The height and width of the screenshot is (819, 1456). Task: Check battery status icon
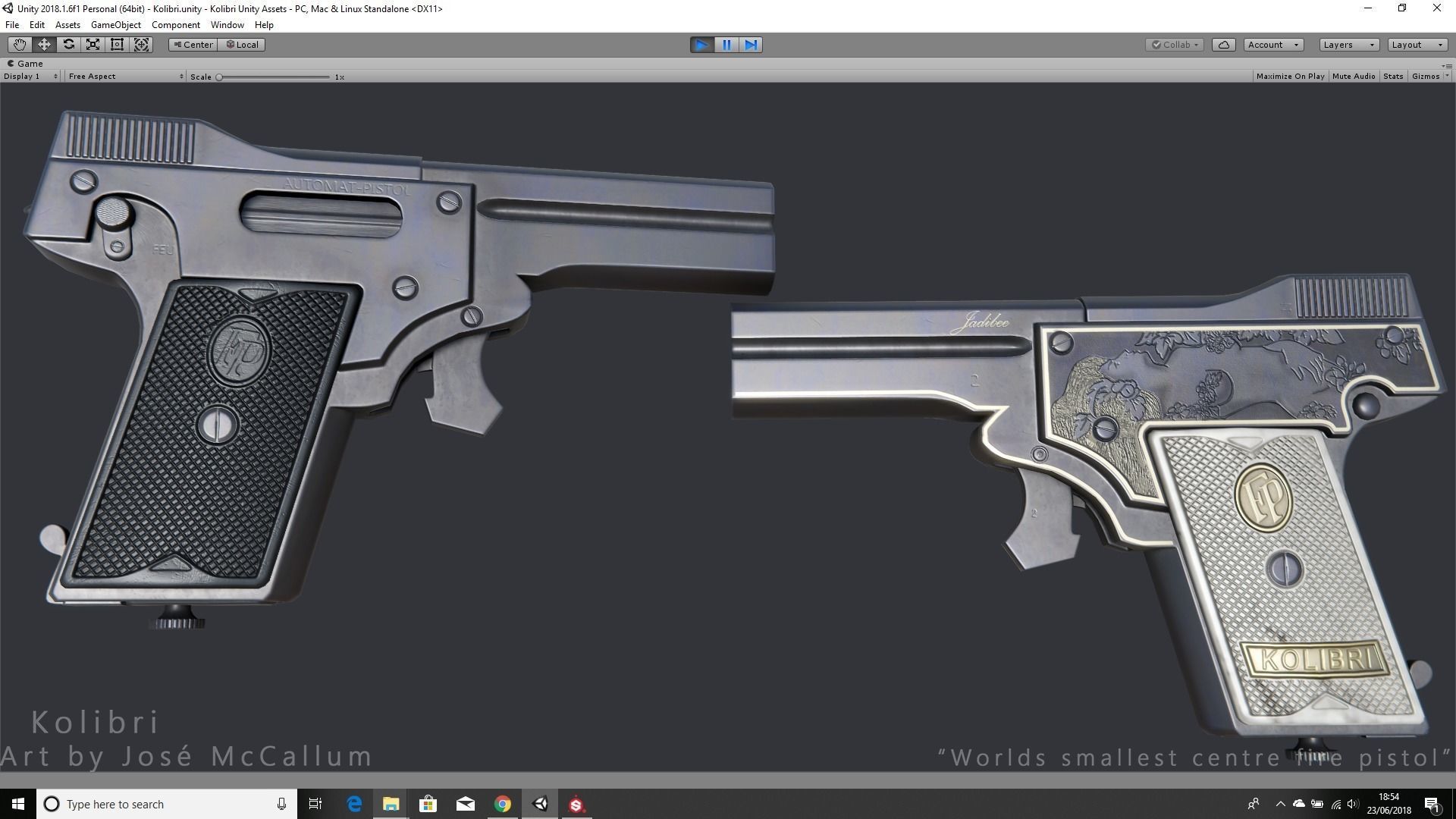click(1317, 804)
